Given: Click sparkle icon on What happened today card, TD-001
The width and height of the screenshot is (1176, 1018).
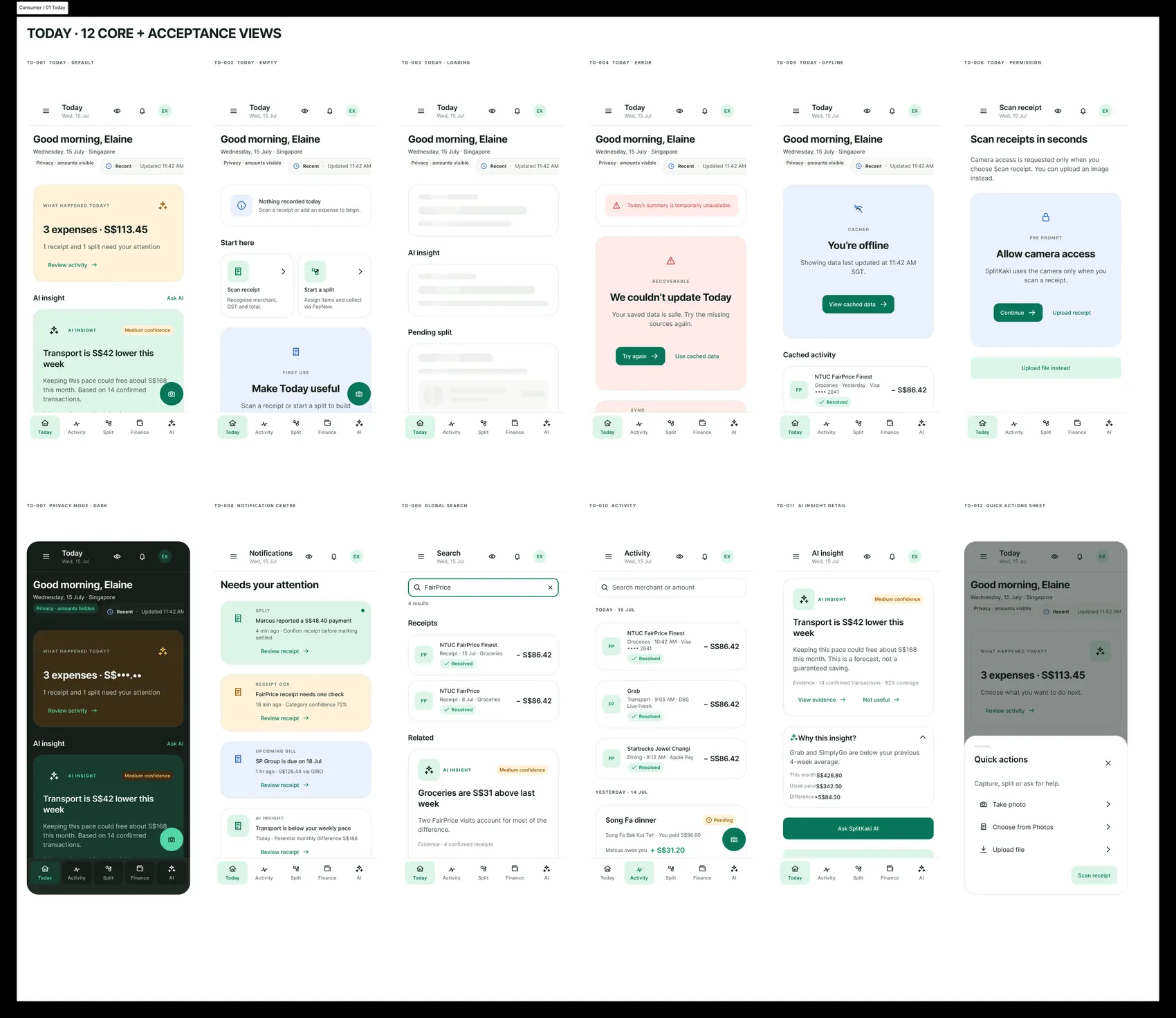Looking at the screenshot, I should coord(163,206).
